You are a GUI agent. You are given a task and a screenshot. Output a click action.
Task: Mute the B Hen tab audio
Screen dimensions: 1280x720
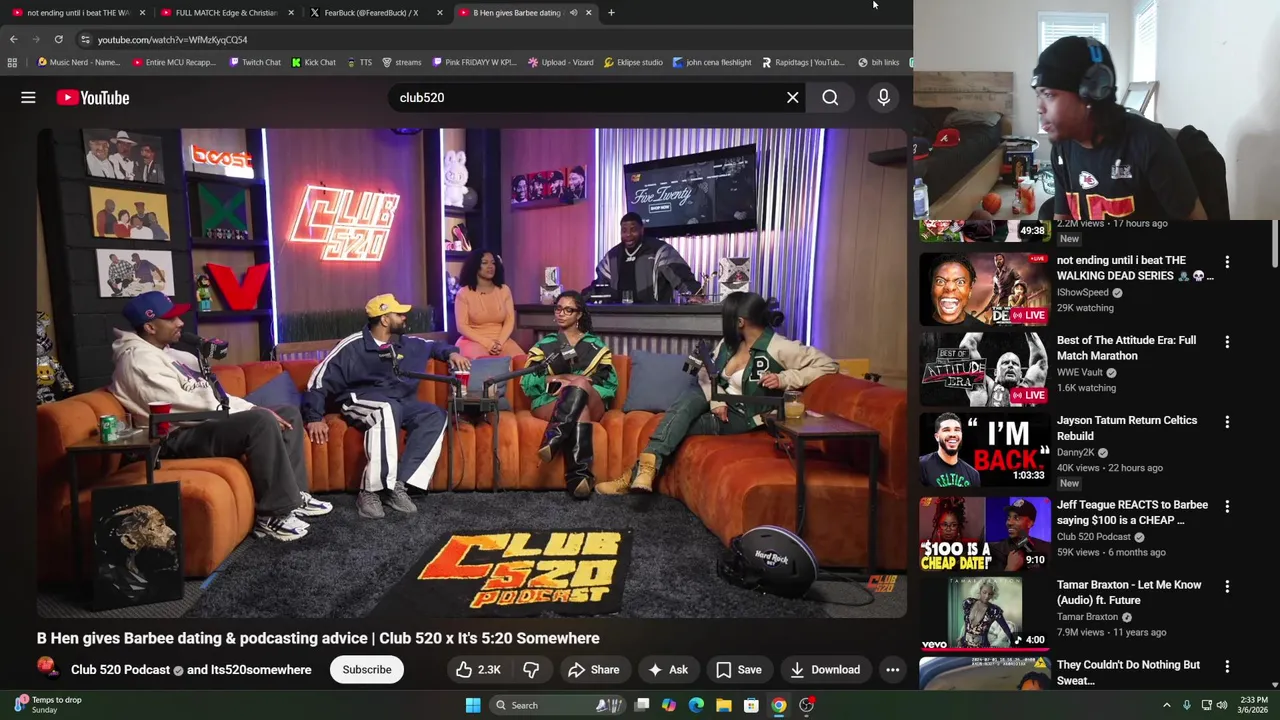click(x=573, y=12)
